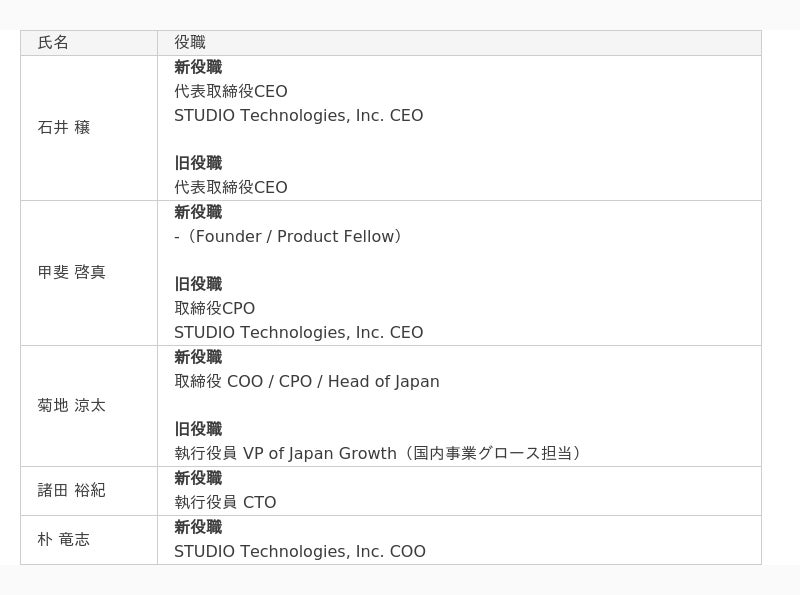Screen dimensions: 800x595
Task: Click 旧役職 heading in 菊地 涼太 row
Action: [198, 430]
